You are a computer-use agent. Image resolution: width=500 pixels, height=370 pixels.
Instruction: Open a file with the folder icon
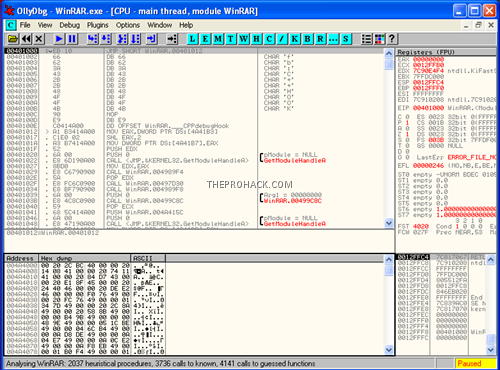[x=13, y=39]
